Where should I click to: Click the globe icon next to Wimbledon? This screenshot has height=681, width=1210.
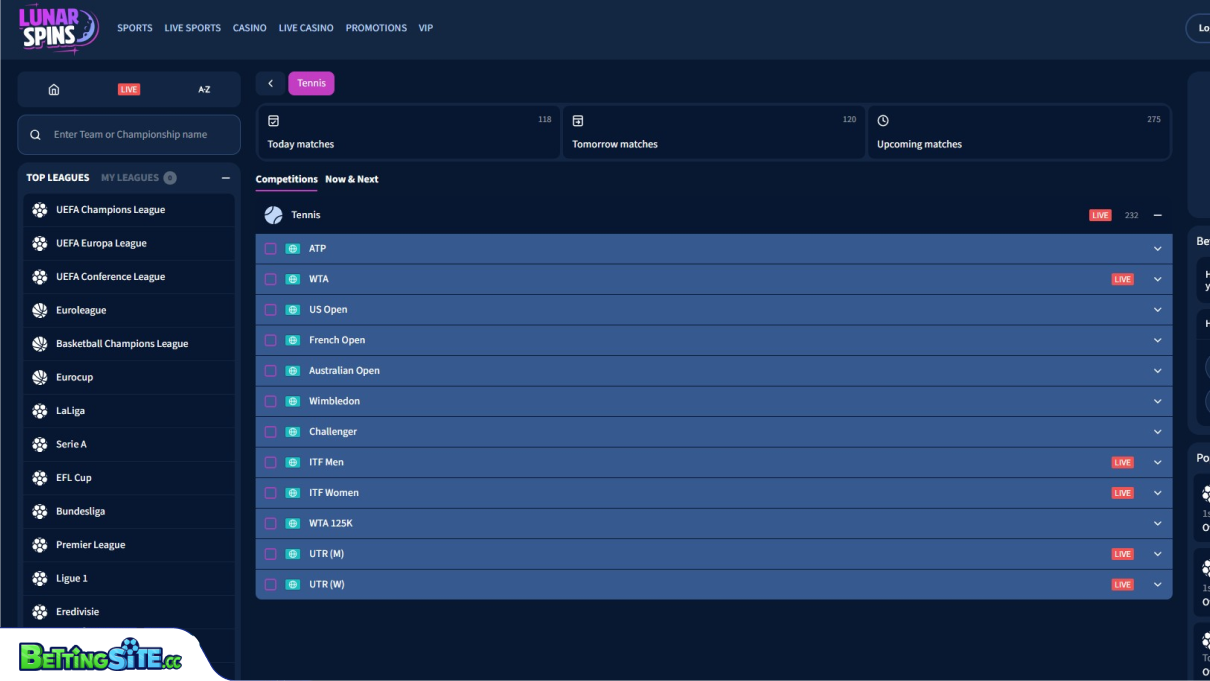(292, 400)
